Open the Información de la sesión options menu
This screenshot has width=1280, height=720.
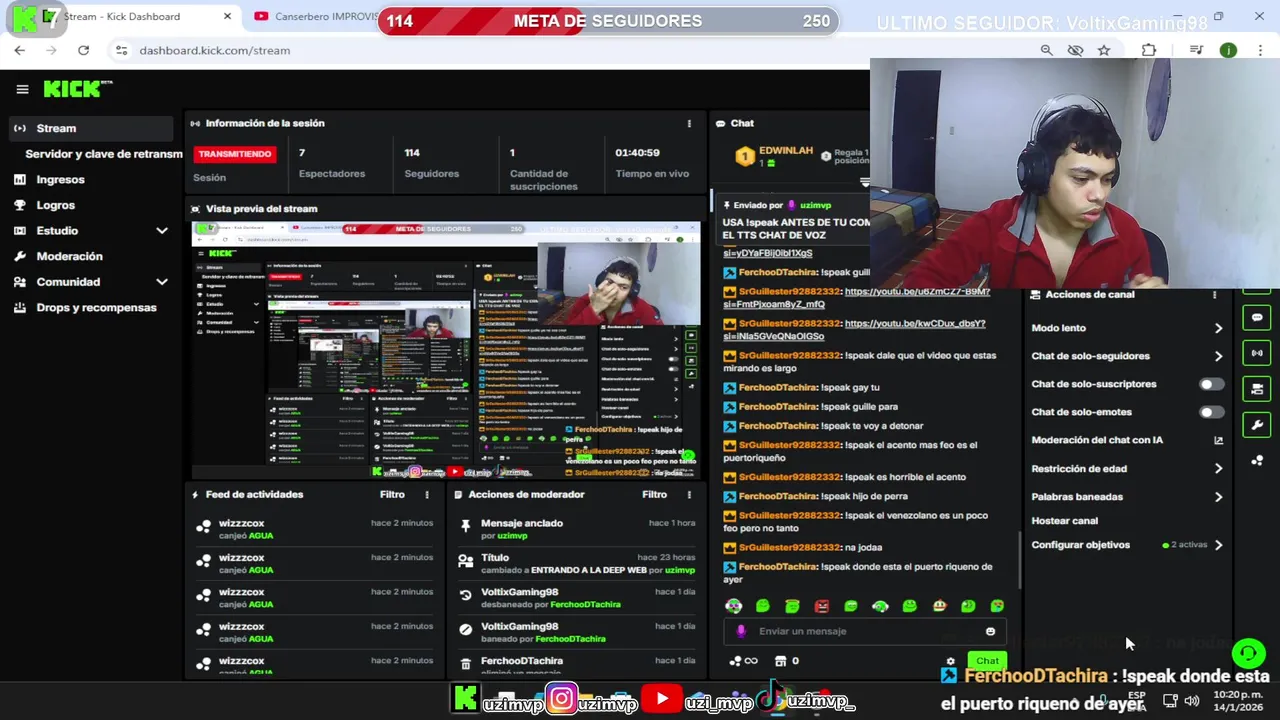pyautogui.click(x=689, y=123)
